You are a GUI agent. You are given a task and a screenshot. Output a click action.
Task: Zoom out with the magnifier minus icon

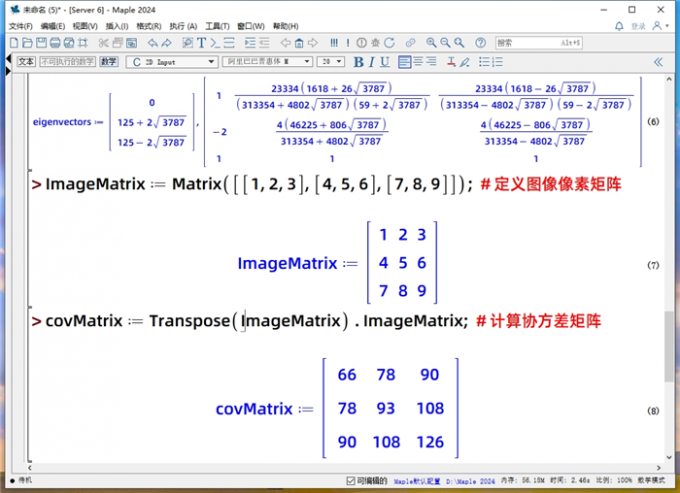[x=445, y=42]
